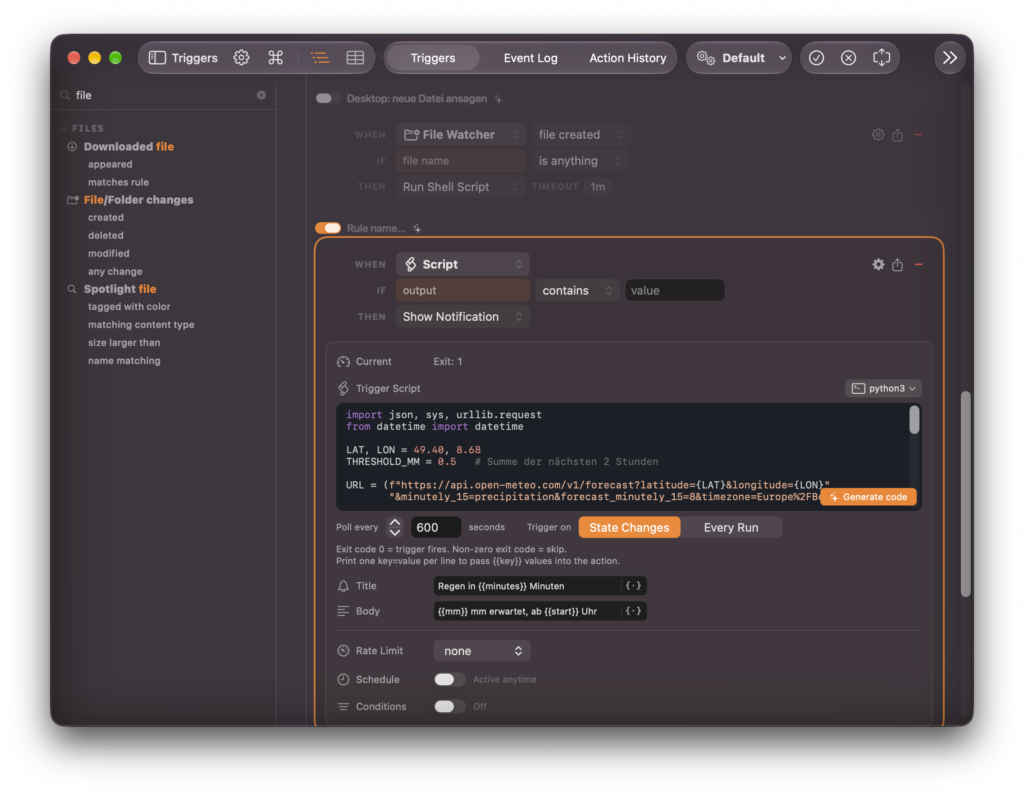The image size is (1024, 793).
Task: Open the Rate Limit none dropdown
Action: (x=482, y=651)
